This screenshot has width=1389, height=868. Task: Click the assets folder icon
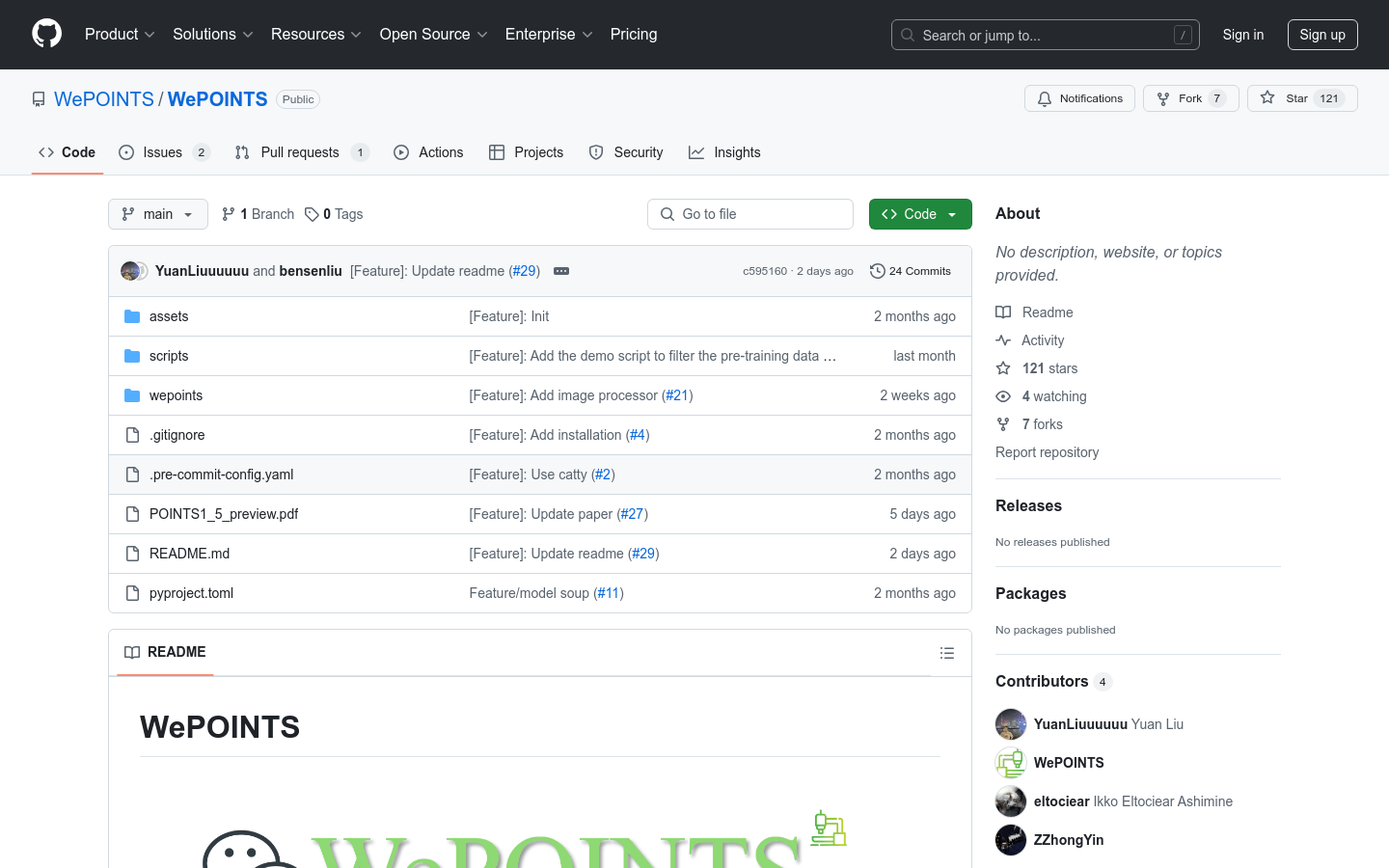point(132,316)
